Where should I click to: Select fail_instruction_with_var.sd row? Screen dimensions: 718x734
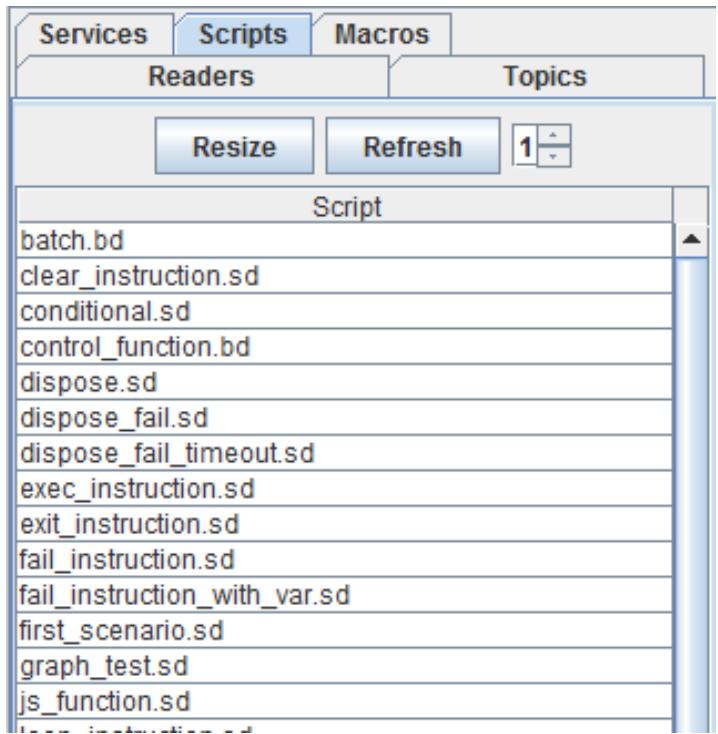[344, 595]
